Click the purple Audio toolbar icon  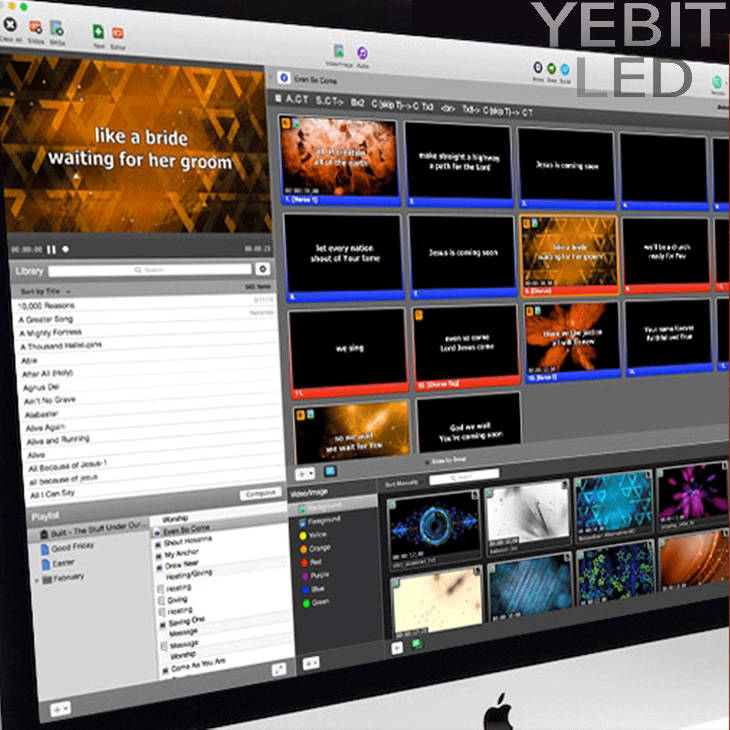point(363,53)
